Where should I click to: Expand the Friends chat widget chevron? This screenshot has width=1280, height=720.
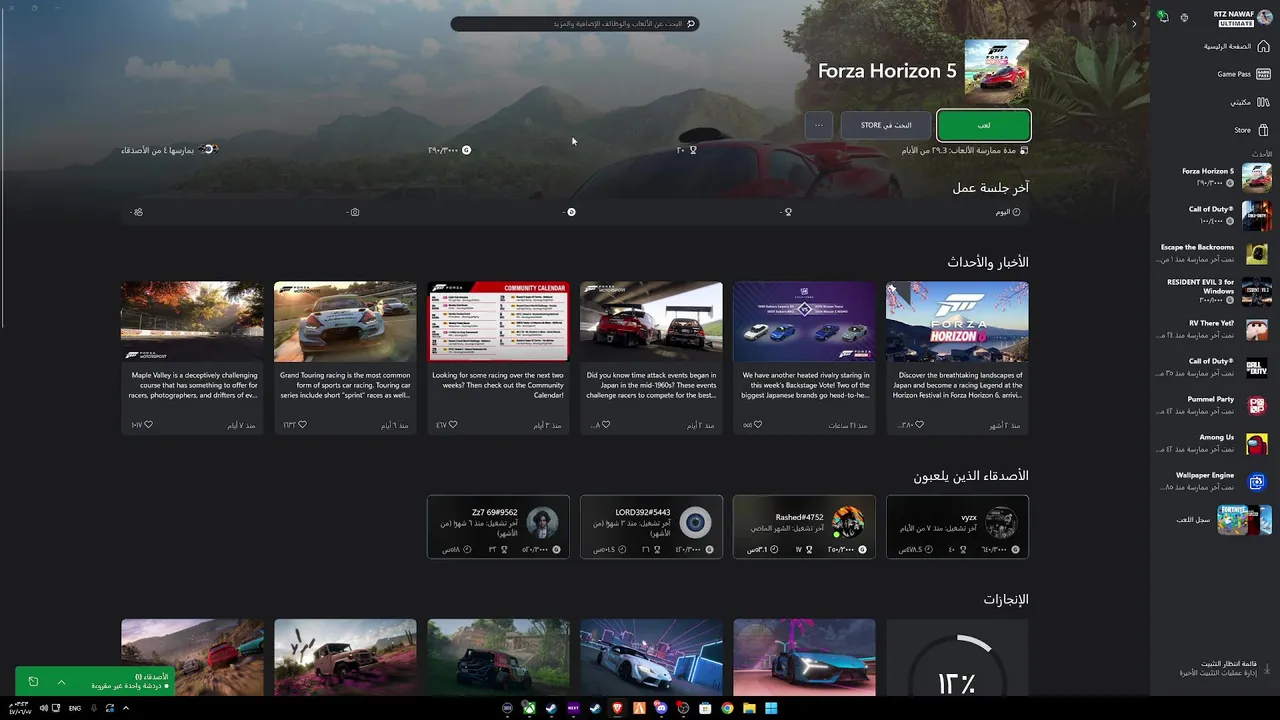61,682
